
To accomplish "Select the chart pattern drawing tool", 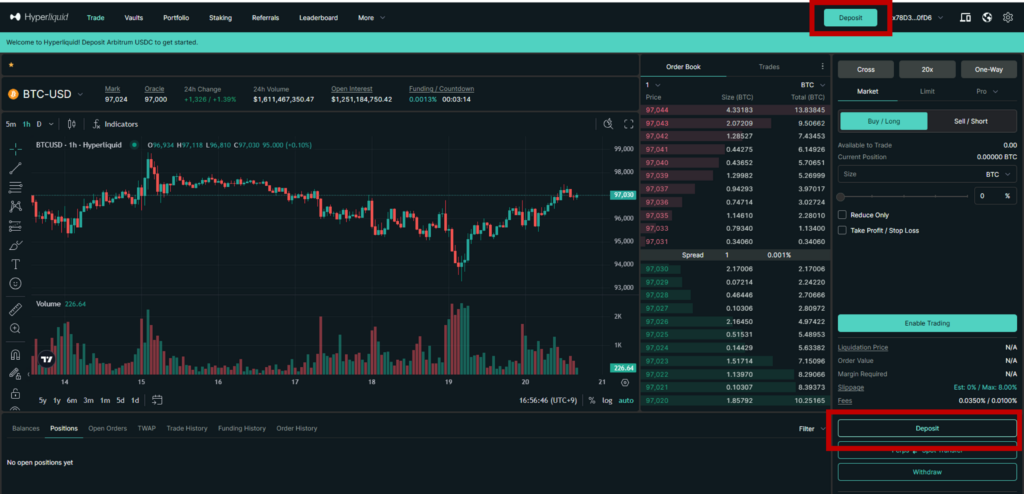I will (16, 206).
